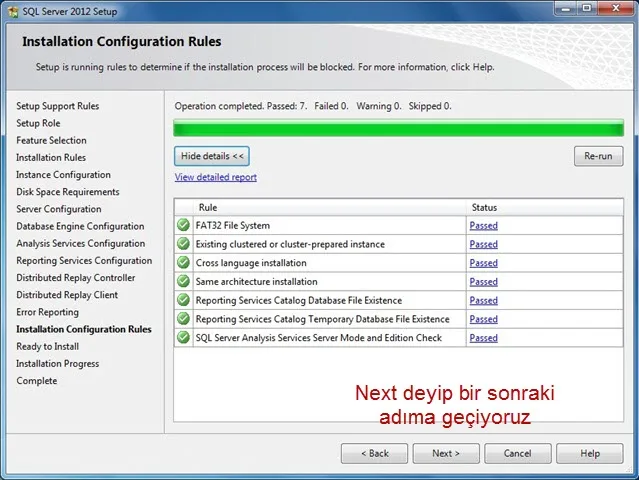Select Installation Rules step in the sidebar
This screenshot has width=639, height=480.
pyautogui.click(x=51, y=157)
